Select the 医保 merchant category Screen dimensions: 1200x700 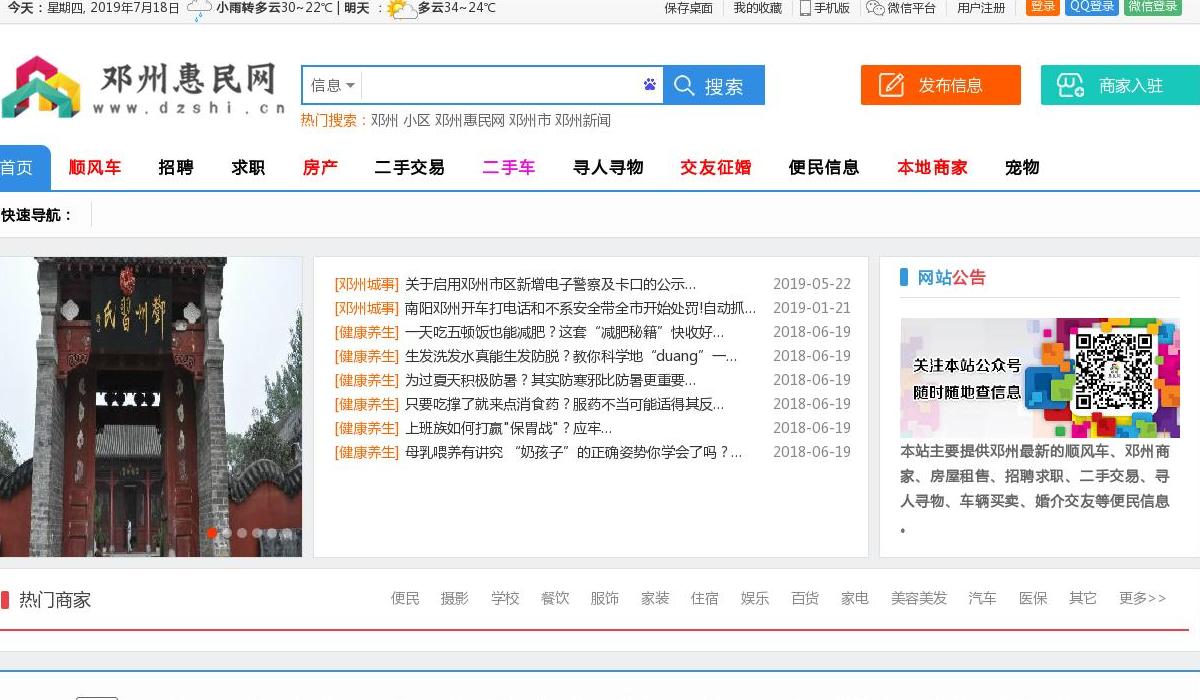pos(1033,598)
